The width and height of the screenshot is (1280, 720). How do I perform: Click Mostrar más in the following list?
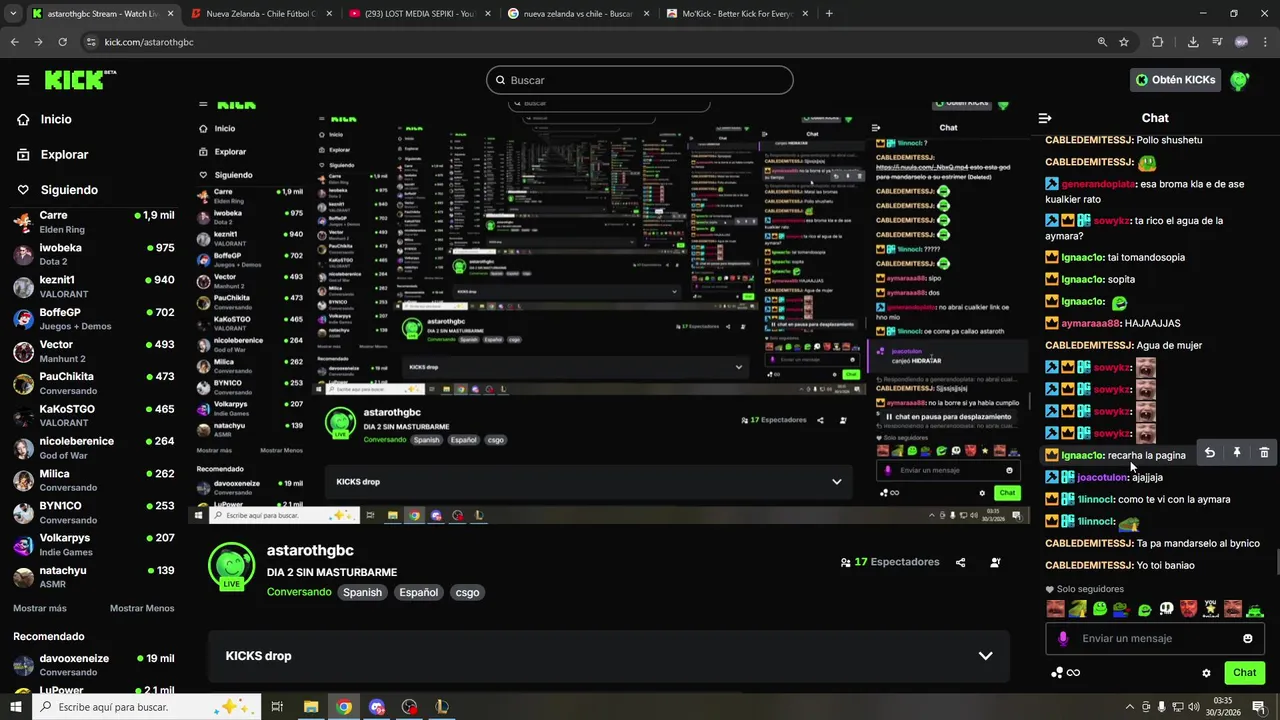tap(40, 608)
